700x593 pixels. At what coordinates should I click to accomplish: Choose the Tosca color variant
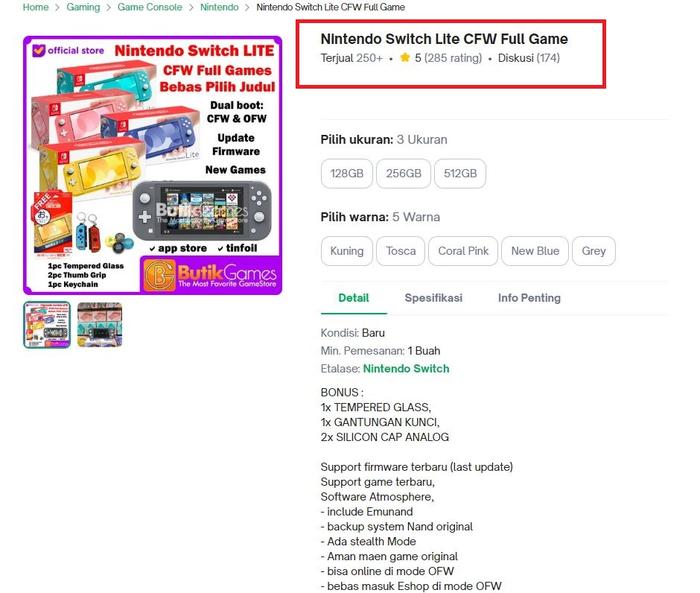400,251
